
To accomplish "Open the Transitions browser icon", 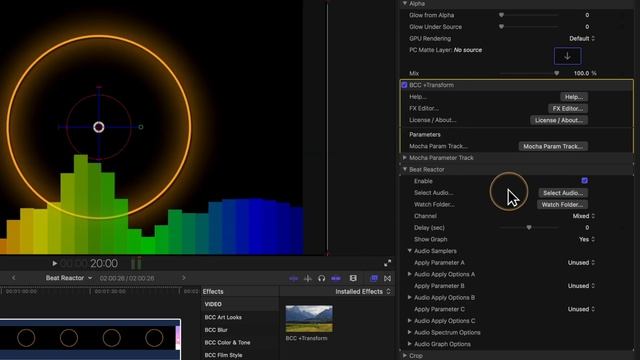I will (387, 278).
